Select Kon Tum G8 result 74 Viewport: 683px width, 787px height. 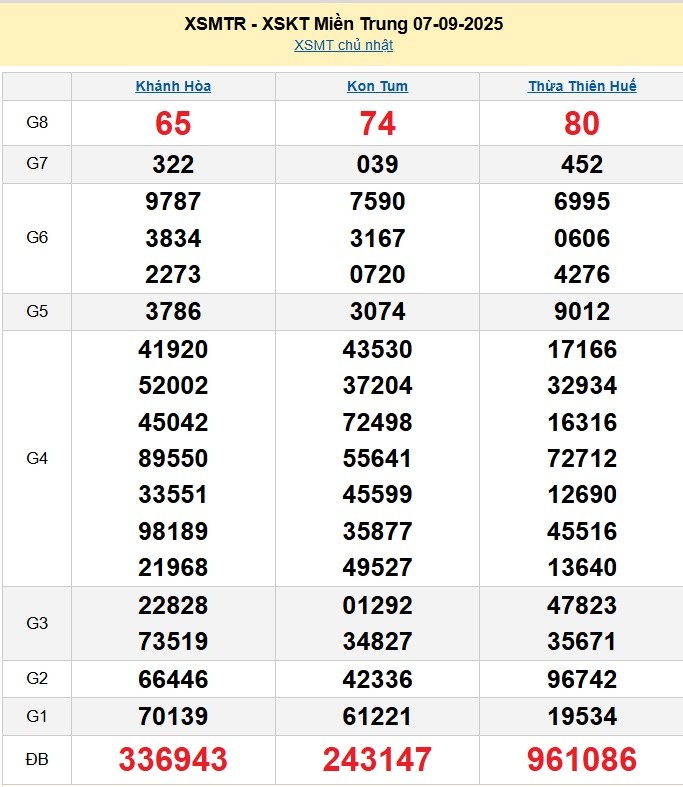377,123
